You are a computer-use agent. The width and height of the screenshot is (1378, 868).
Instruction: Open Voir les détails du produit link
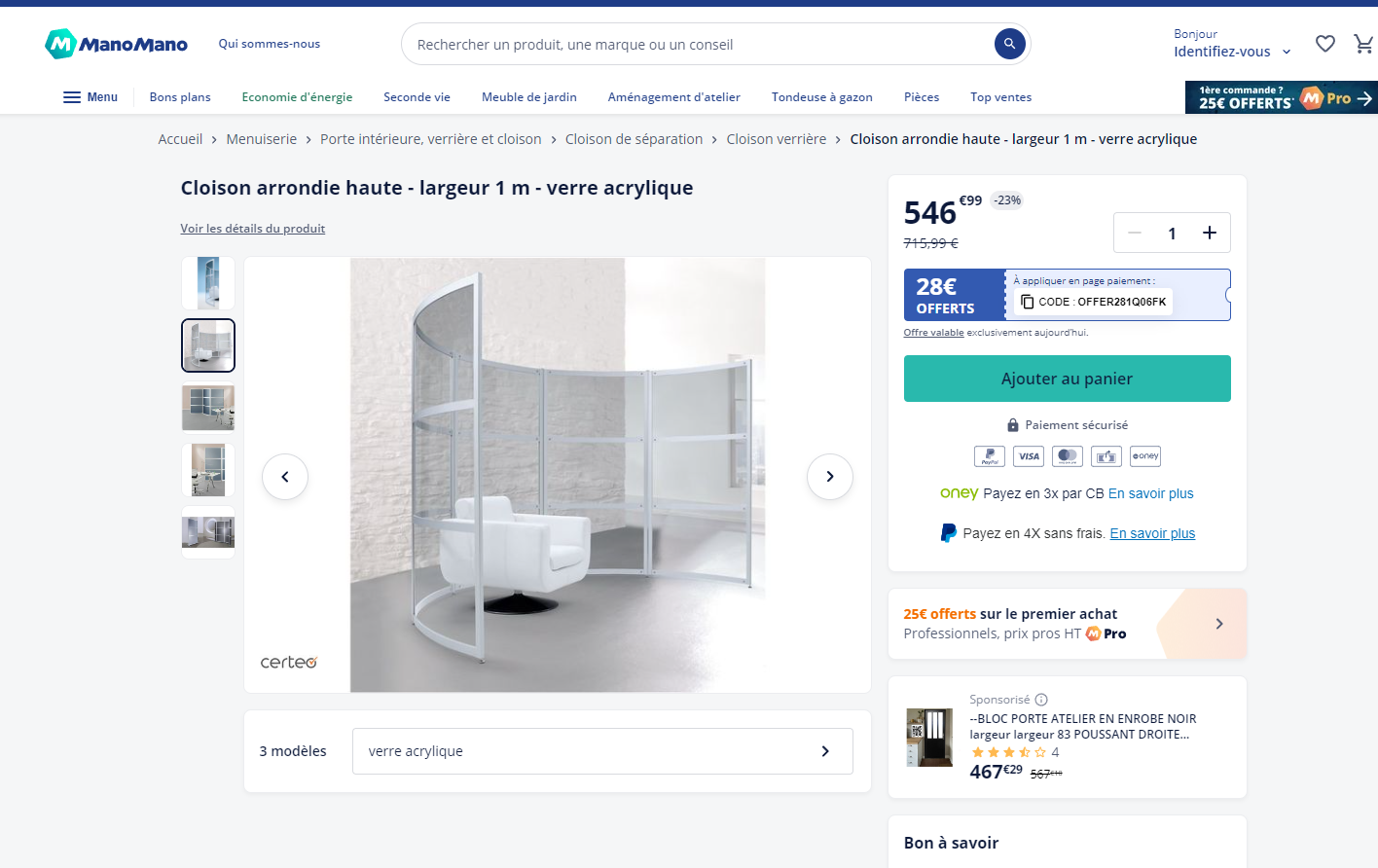pyautogui.click(x=253, y=229)
